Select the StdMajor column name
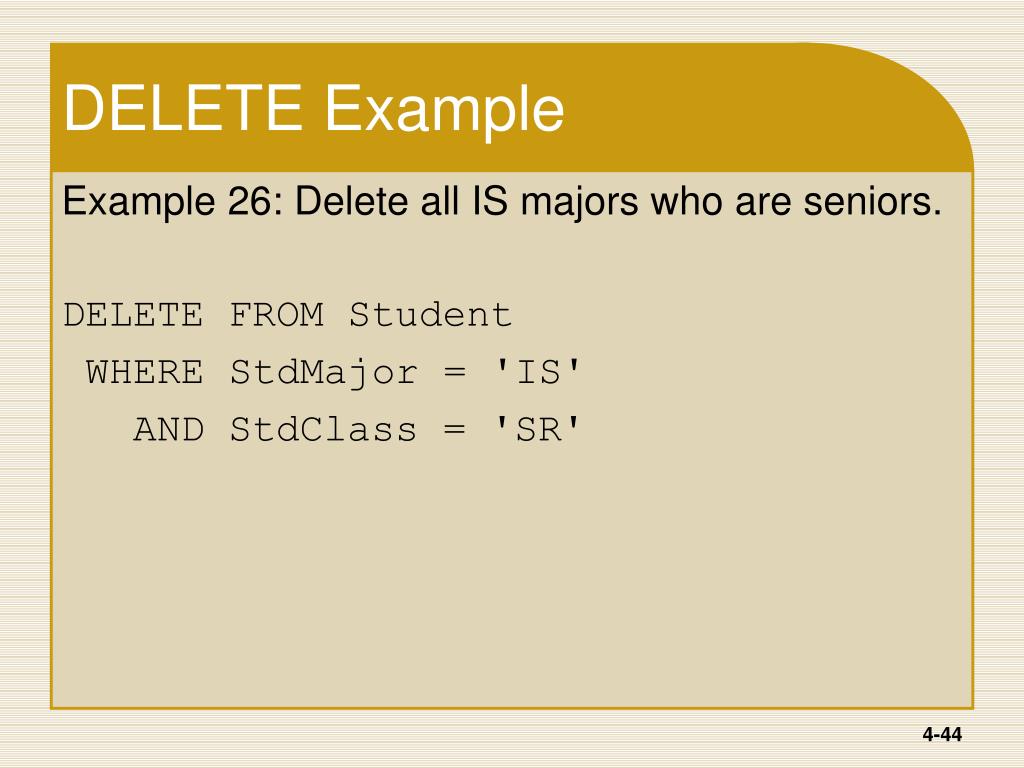The width and height of the screenshot is (1024, 768). click(323, 374)
